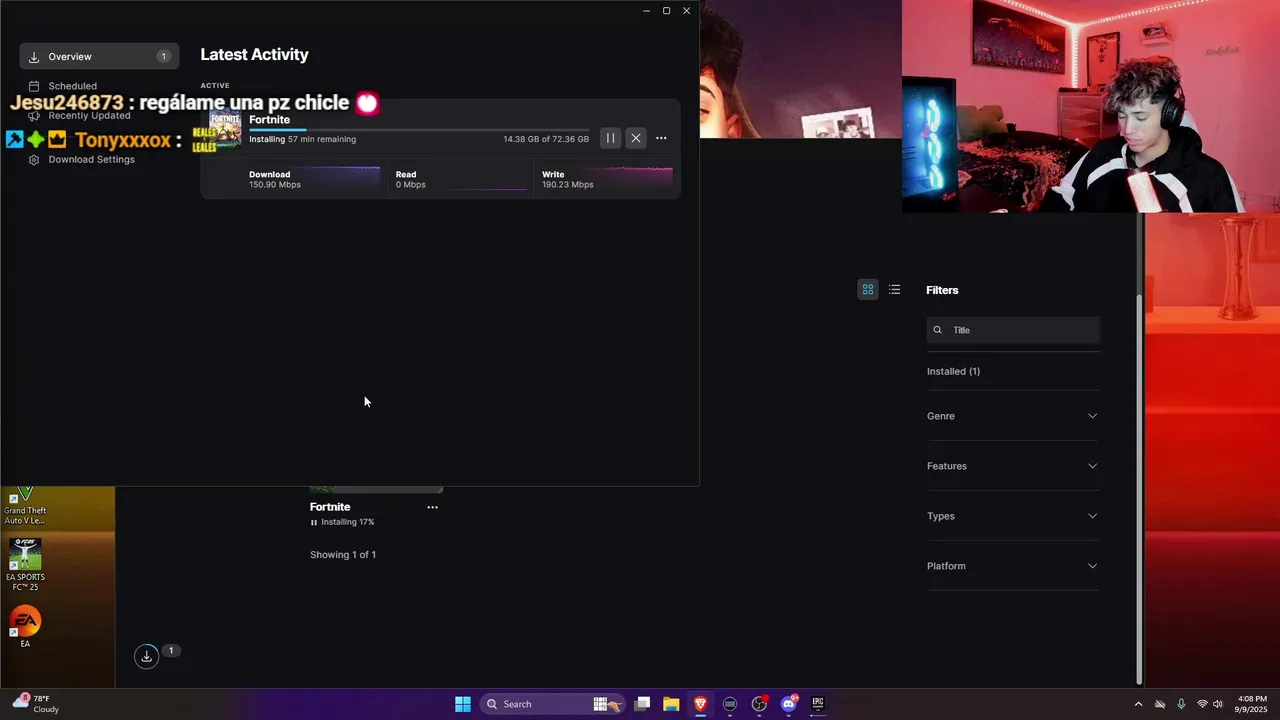
Task: Open the Wi-Fi network tray icon
Action: click(x=1202, y=704)
